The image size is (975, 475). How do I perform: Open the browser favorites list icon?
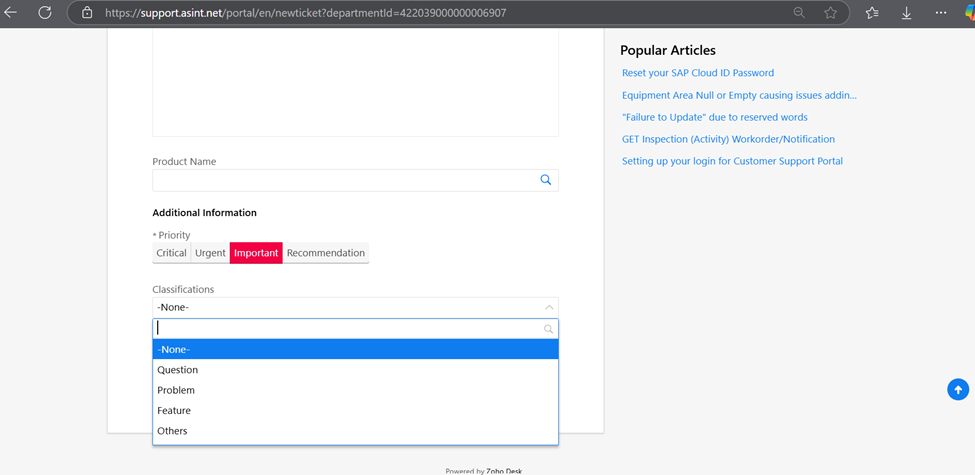pos(872,13)
